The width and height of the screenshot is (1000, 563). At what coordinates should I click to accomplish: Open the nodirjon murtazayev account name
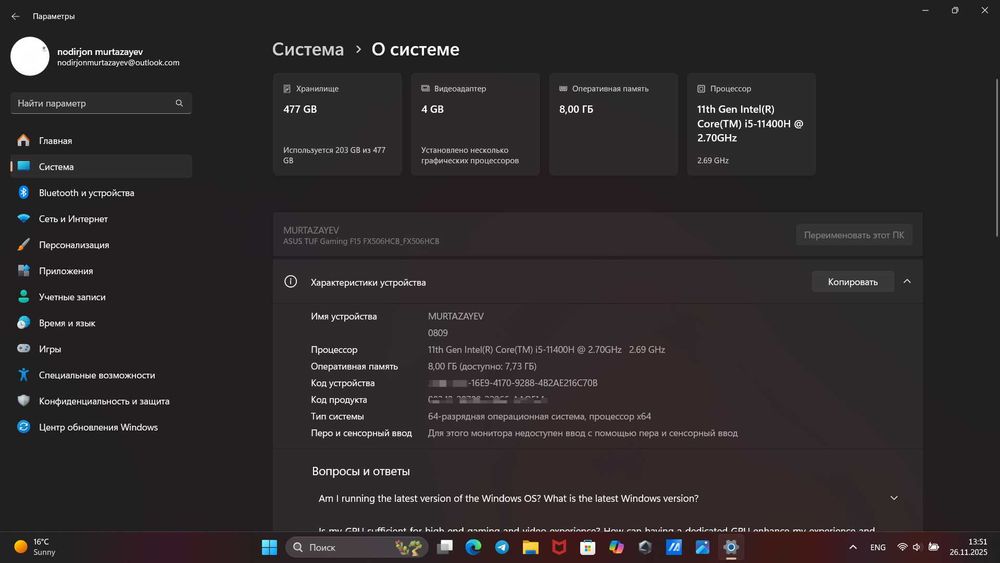(x=100, y=52)
